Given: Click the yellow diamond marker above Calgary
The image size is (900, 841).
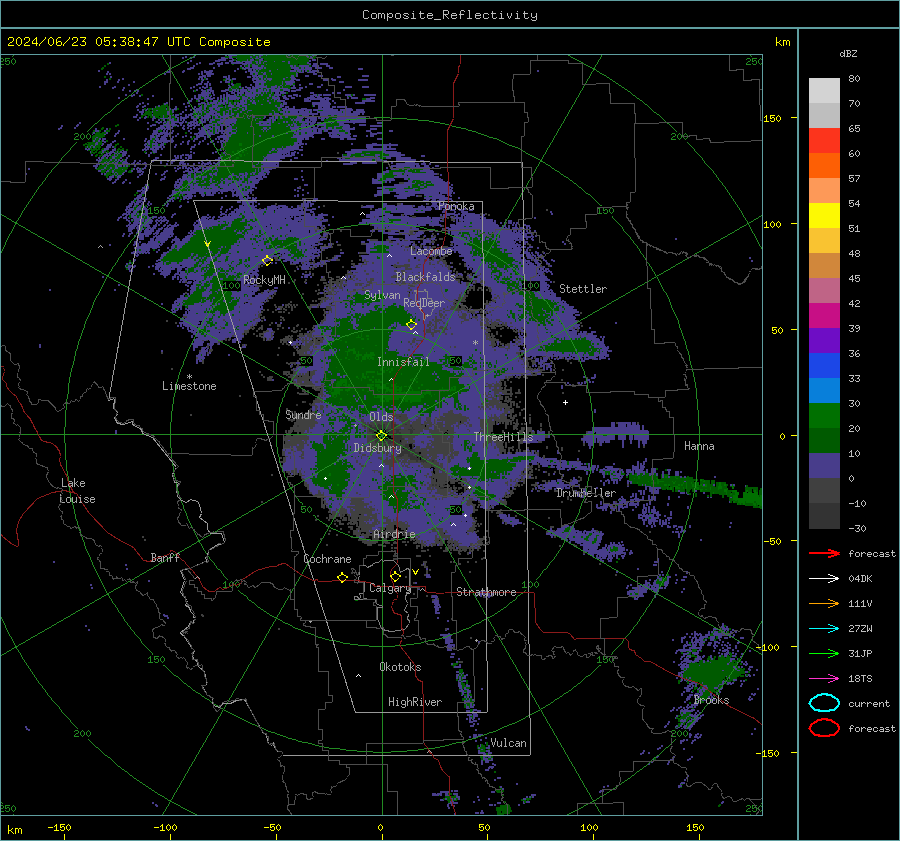Looking at the screenshot, I should 395,576.
